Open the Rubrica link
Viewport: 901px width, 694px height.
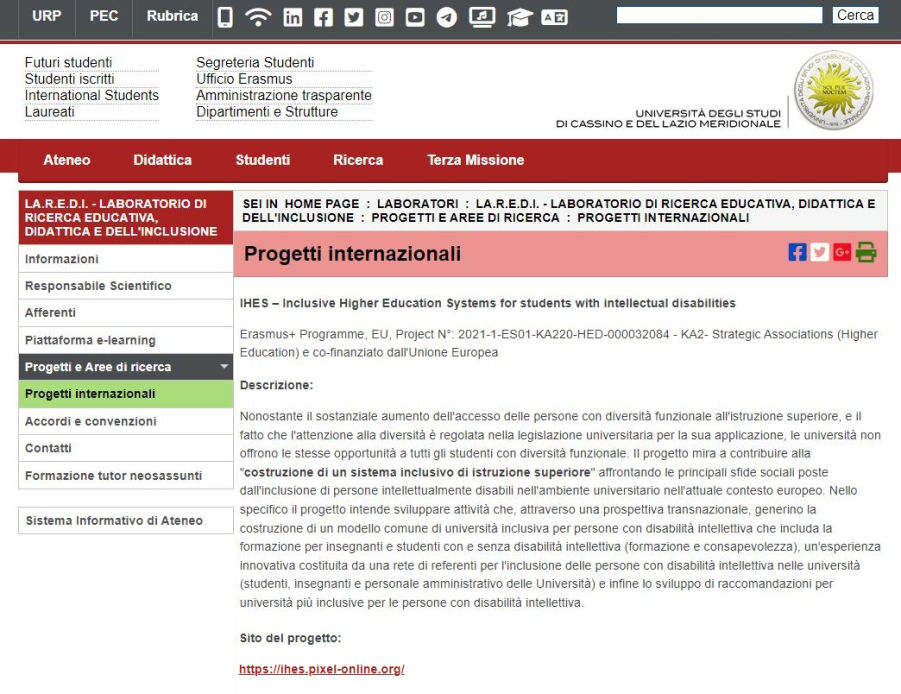[x=172, y=16]
